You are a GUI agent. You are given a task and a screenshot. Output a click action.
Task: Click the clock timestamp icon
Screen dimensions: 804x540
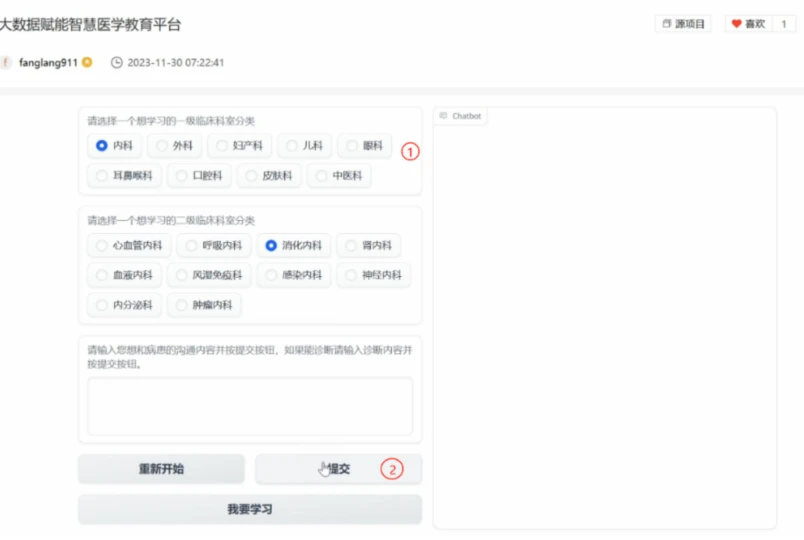117,63
